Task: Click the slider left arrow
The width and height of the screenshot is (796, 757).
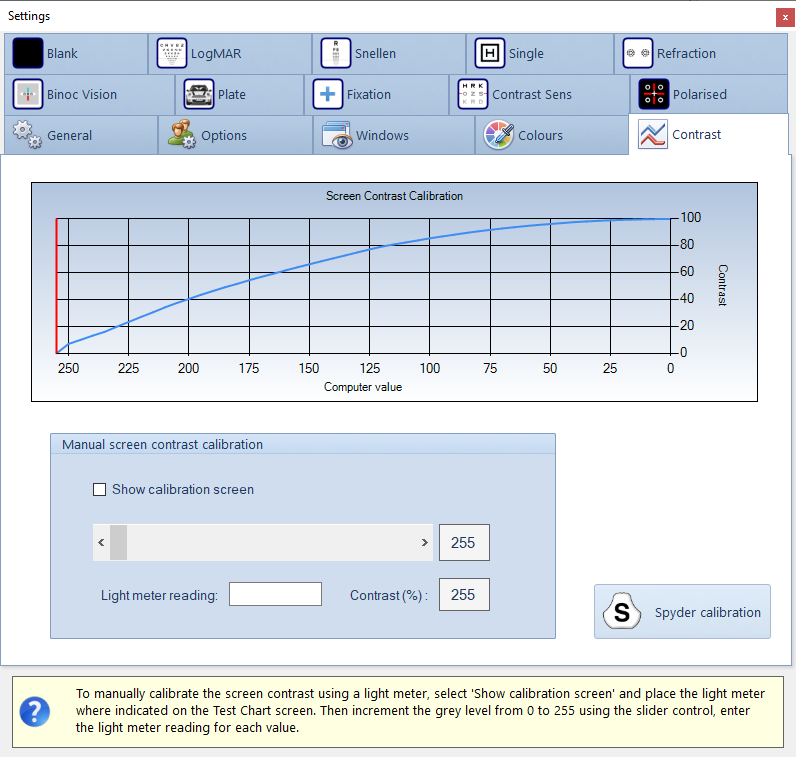Action: coord(101,543)
